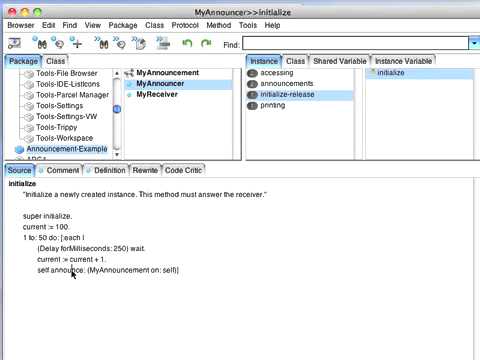Click the first toolbar icon, open new browser
The image size is (480, 360).
click(14, 43)
